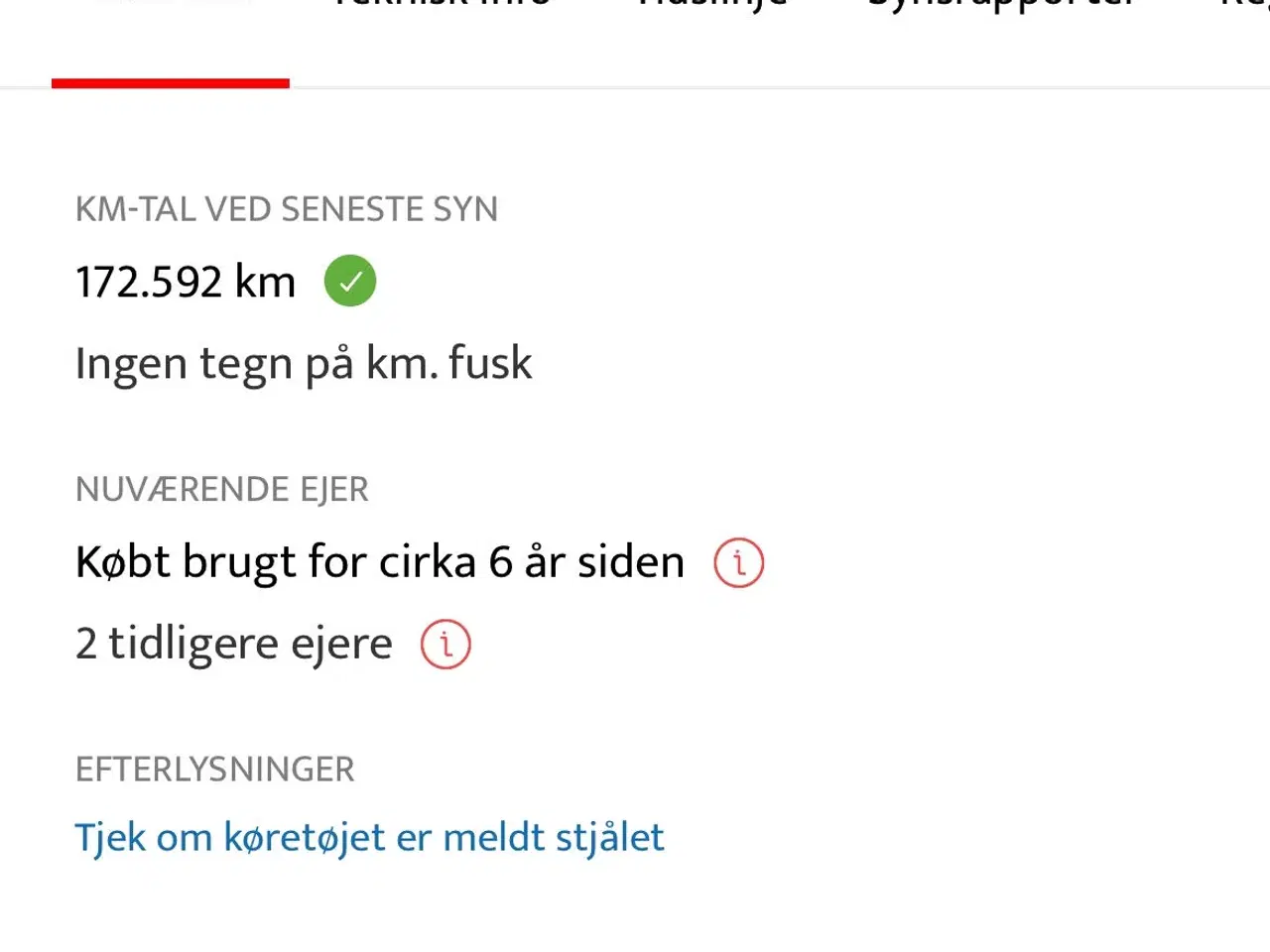This screenshot has width=1270, height=952.
Task: Click 'Købt brugt for cirka 6 år siden' text
Action: [x=380, y=563]
